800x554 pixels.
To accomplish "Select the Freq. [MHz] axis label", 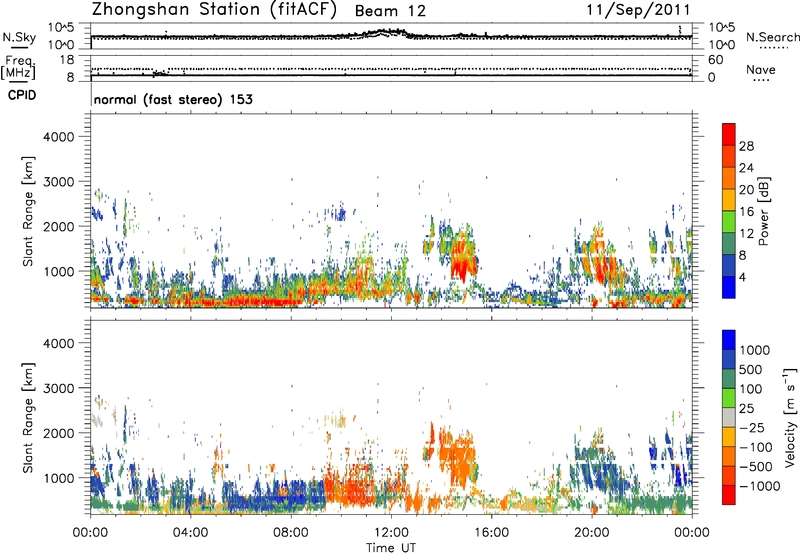I will pos(18,67).
